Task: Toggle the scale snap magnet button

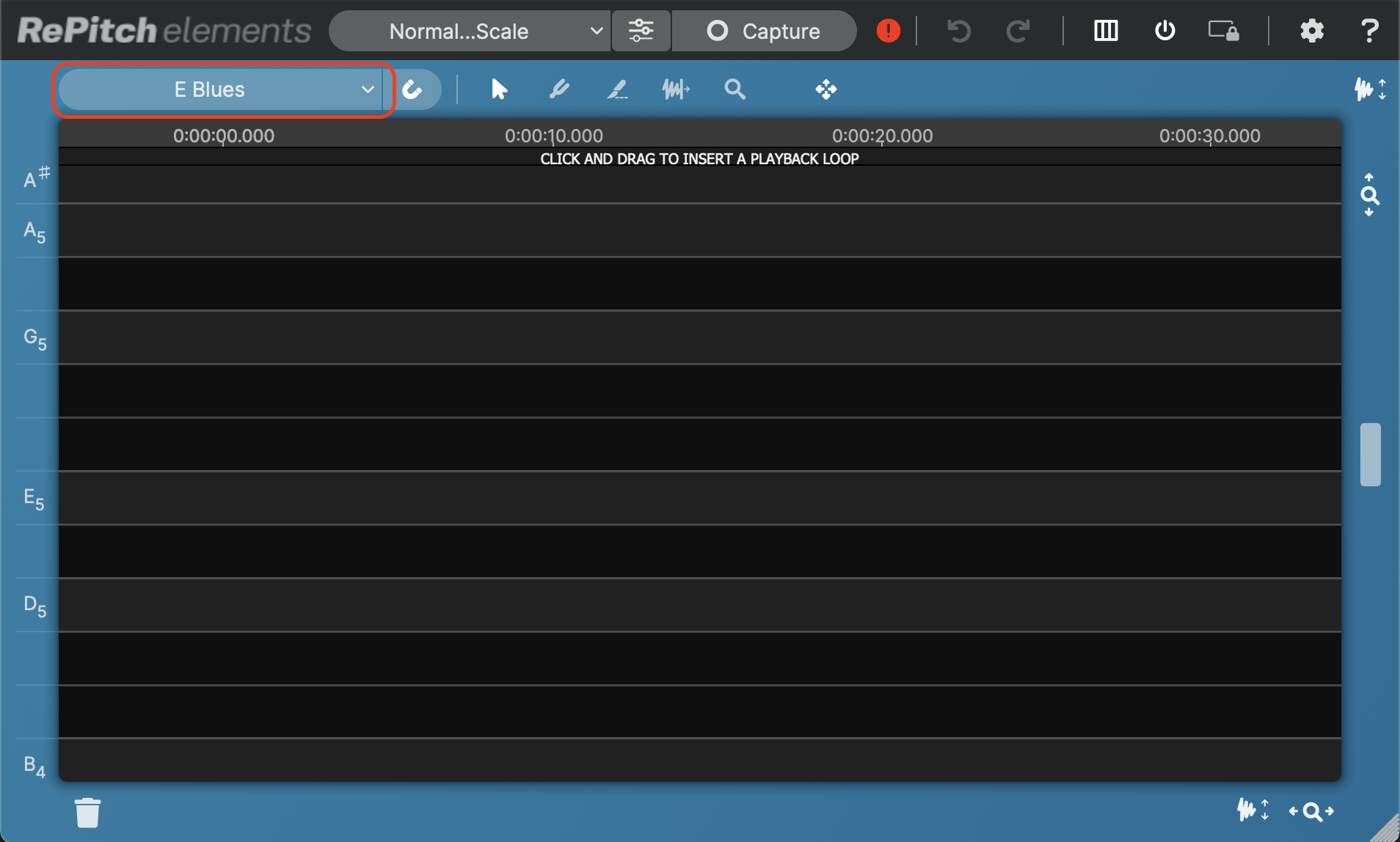Action: (x=413, y=89)
